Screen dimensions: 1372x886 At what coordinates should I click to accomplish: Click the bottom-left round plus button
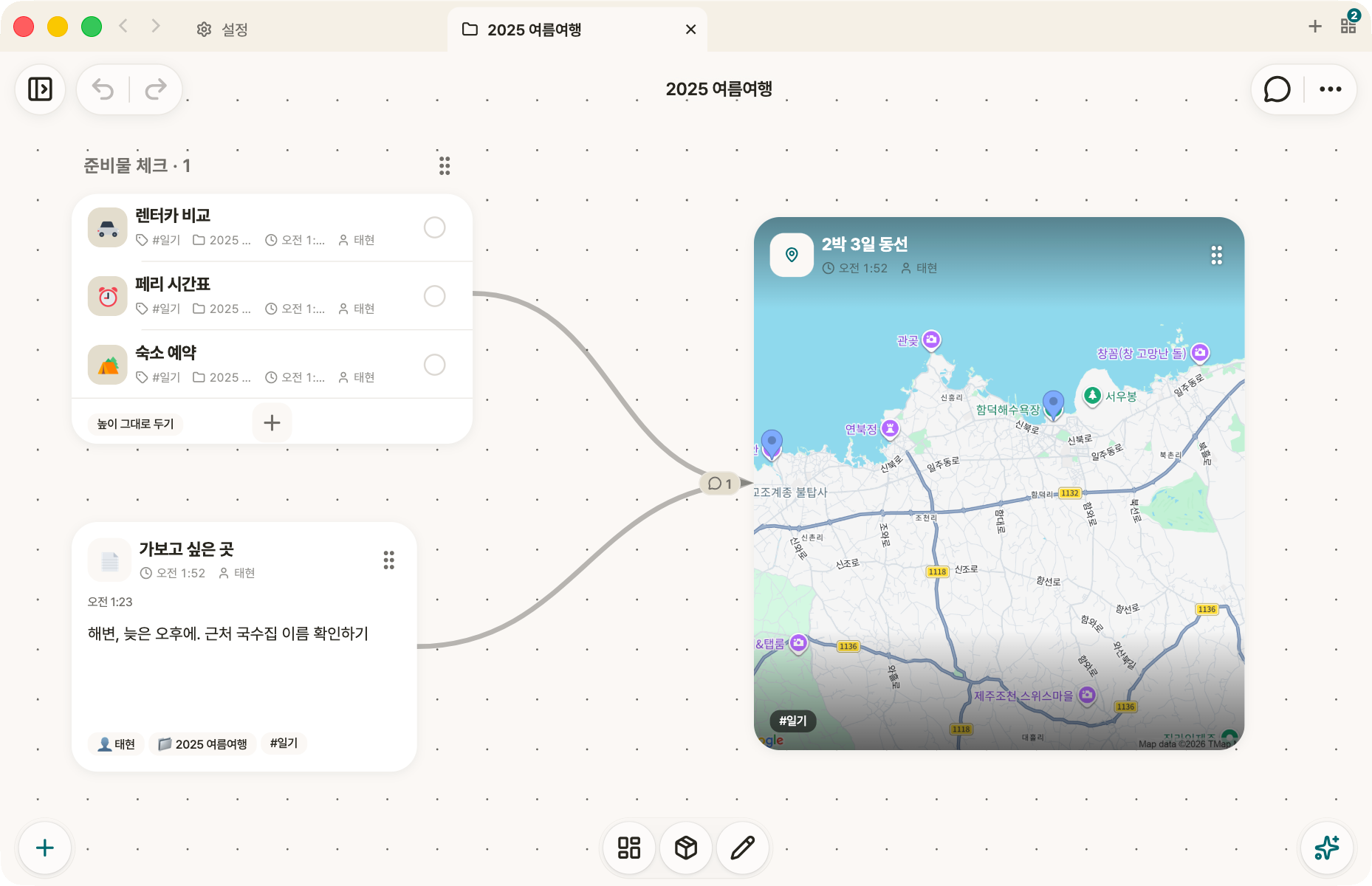coord(45,848)
